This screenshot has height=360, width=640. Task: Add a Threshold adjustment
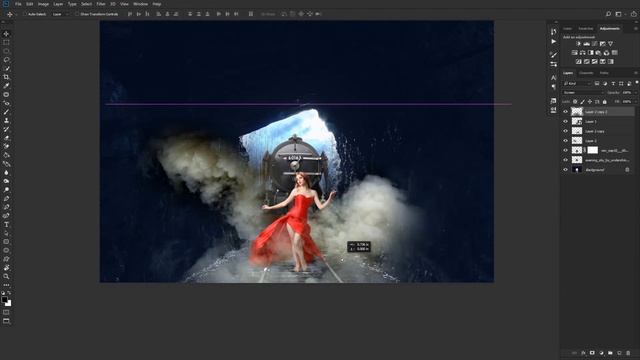tap(595, 62)
